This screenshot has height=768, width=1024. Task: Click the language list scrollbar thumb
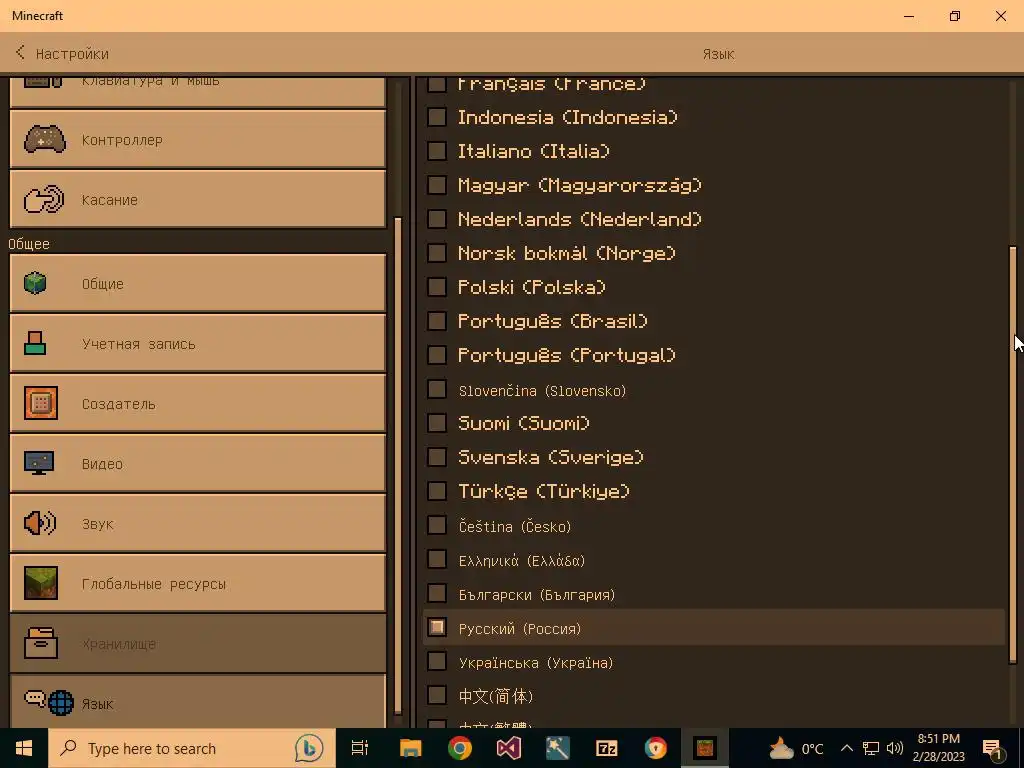pos(1013,455)
